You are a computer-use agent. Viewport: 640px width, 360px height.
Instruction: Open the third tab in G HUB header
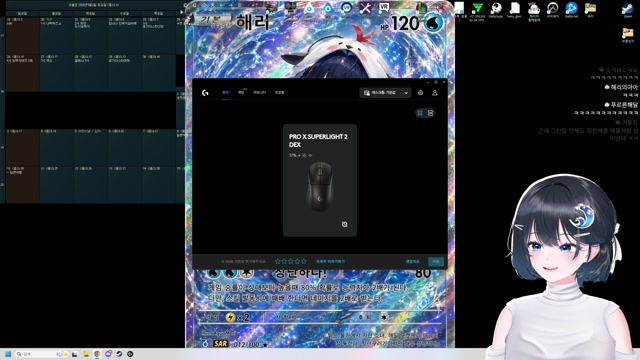coord(259,93)
